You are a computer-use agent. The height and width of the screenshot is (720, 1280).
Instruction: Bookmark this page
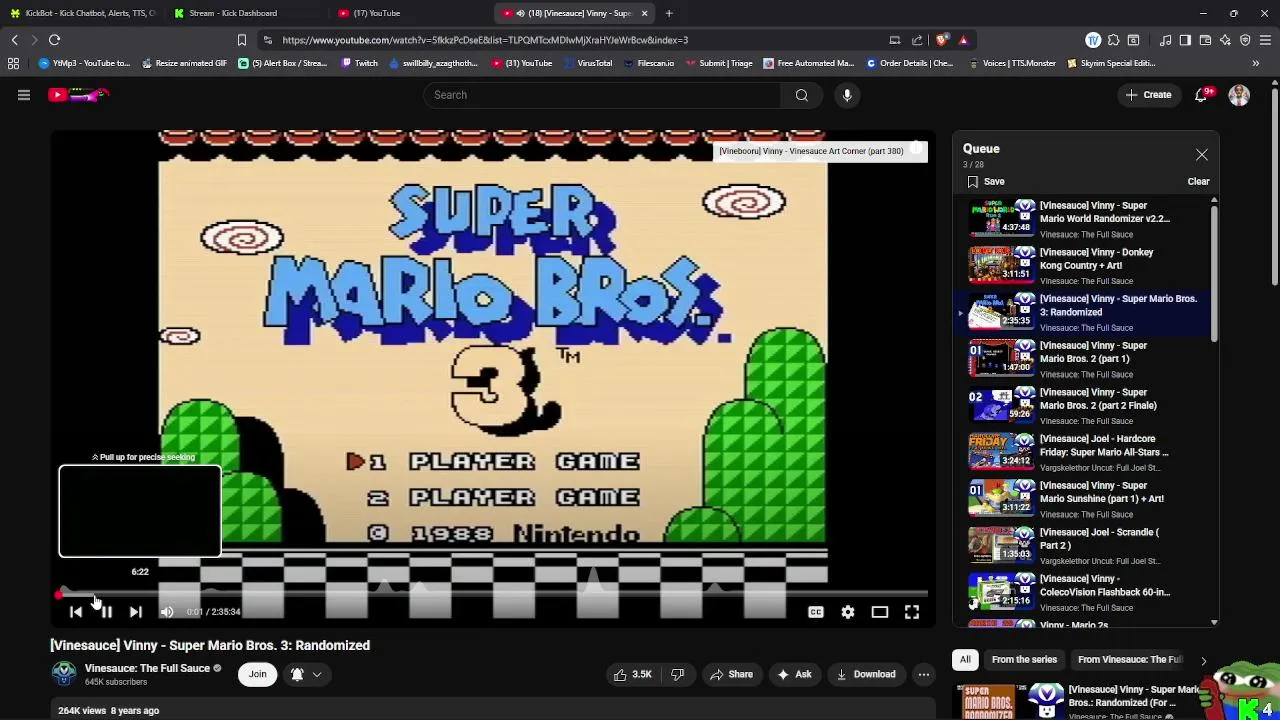pos(241,40)
